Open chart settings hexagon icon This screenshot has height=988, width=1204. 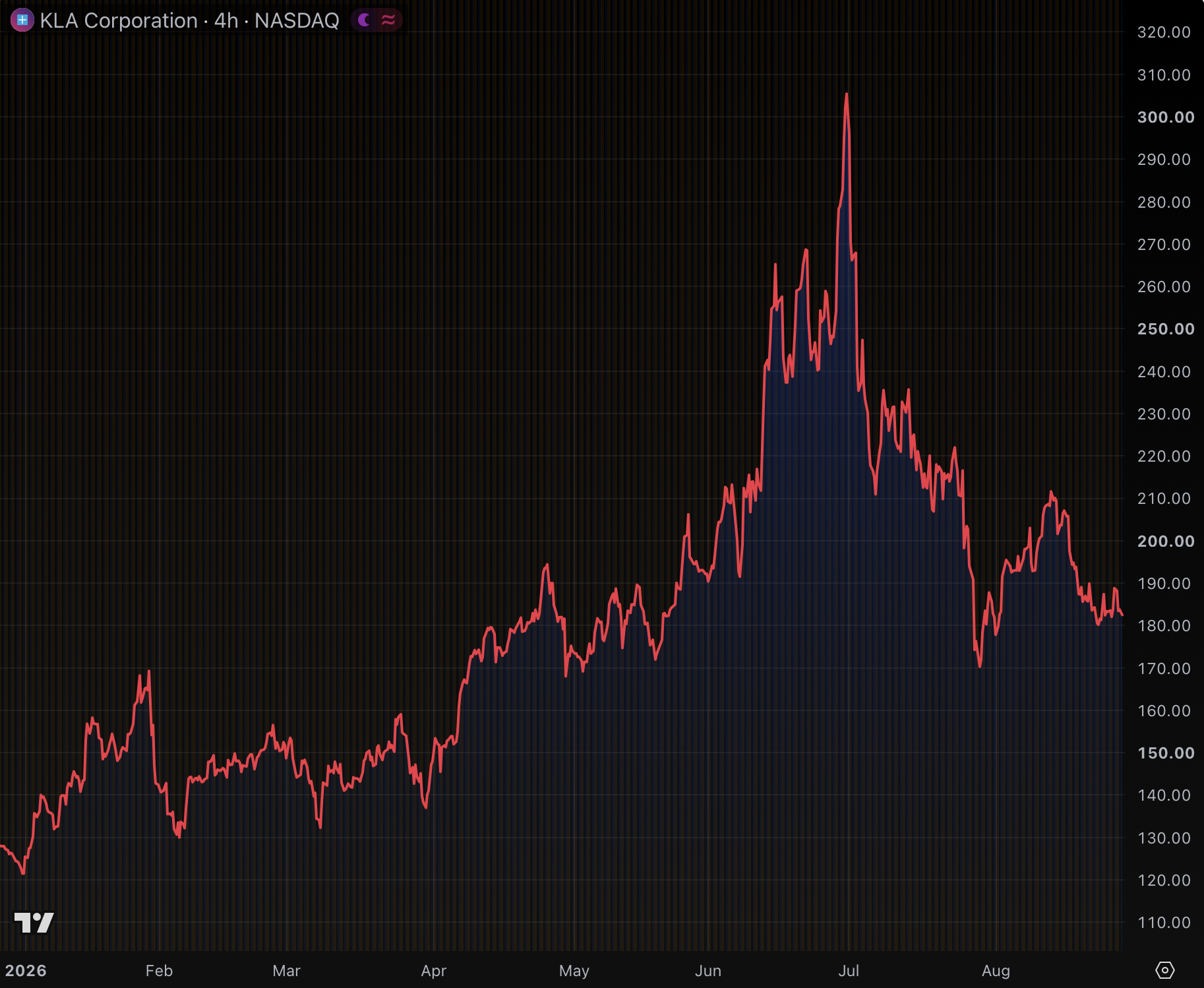1165,970
